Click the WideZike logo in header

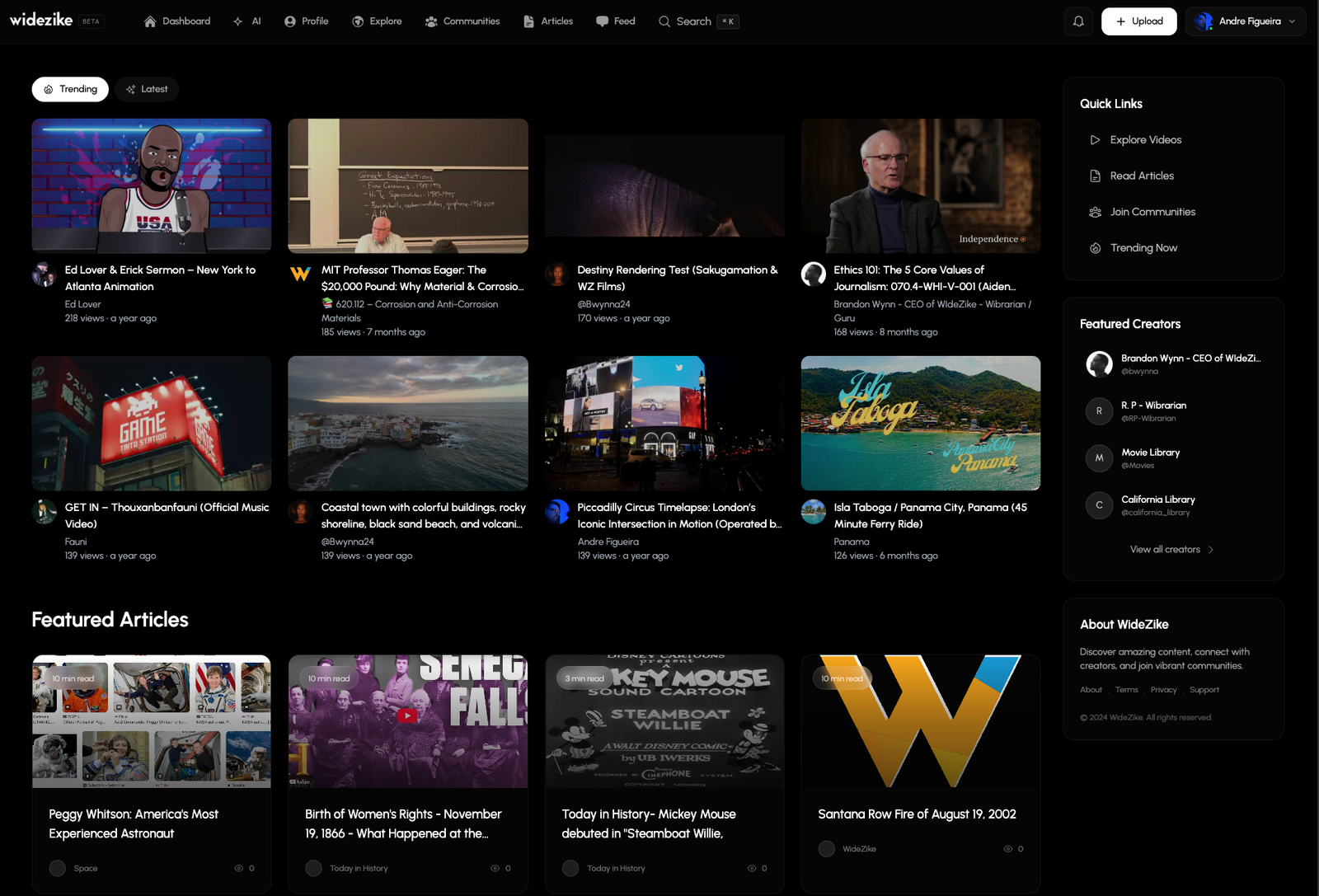tap(42, 21)
